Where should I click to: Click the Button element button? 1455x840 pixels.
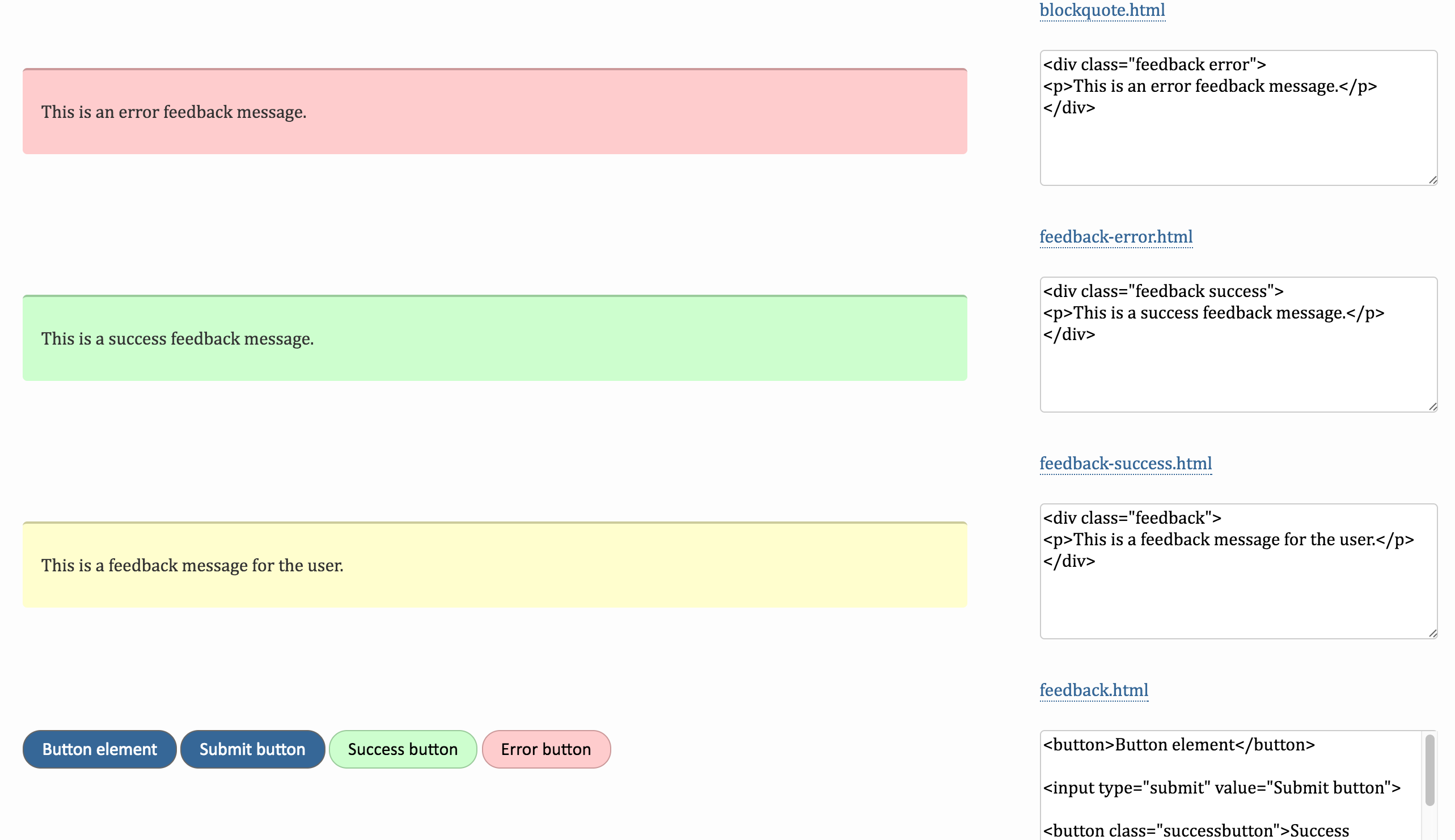(99, 749)
